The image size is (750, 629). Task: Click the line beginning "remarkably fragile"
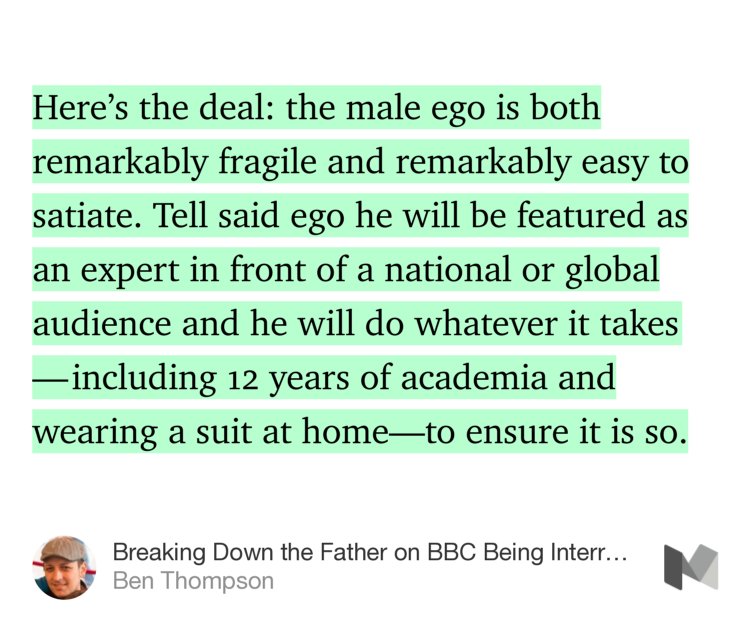click(360, 162)
